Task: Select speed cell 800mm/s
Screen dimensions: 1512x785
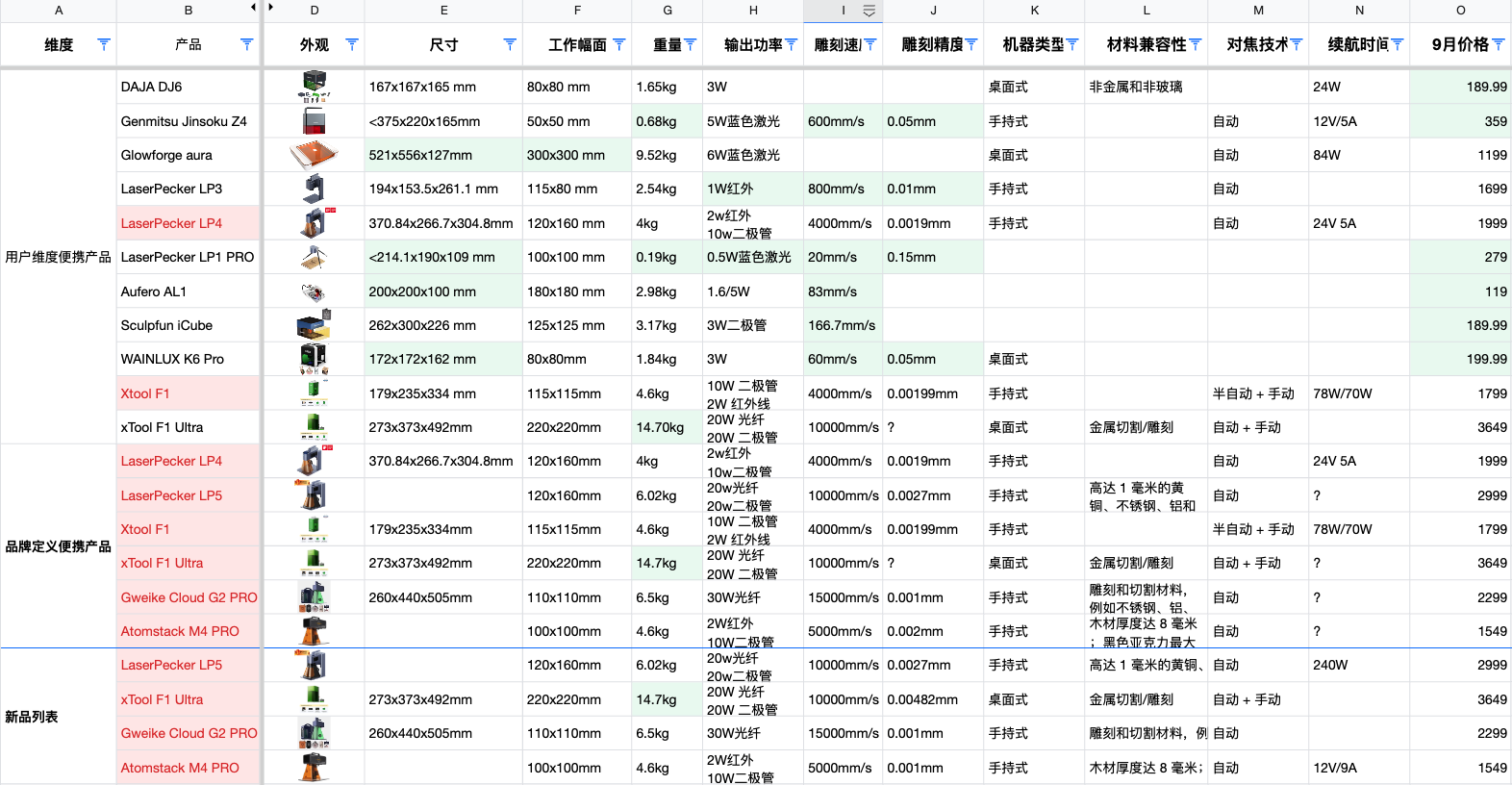Action: 844,189
